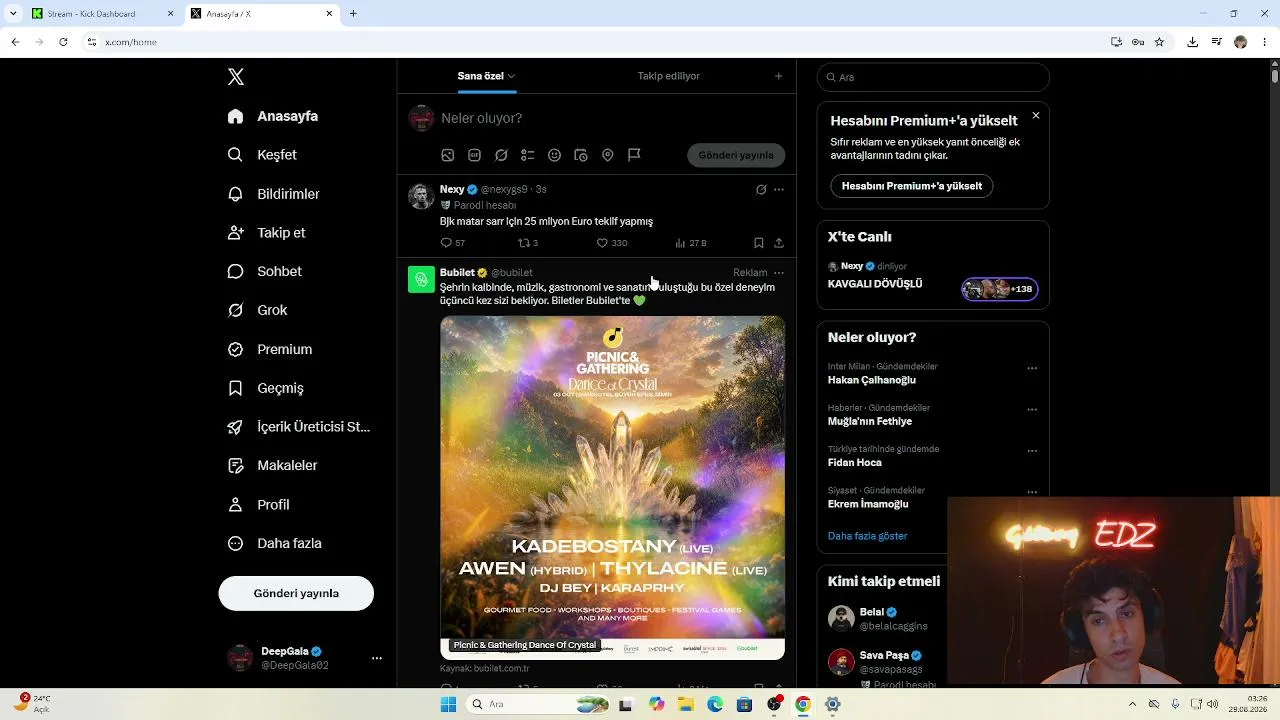Screen dimensions: 1280x720
Task: Click the Ara search box on X
Action: coord(933,77)
